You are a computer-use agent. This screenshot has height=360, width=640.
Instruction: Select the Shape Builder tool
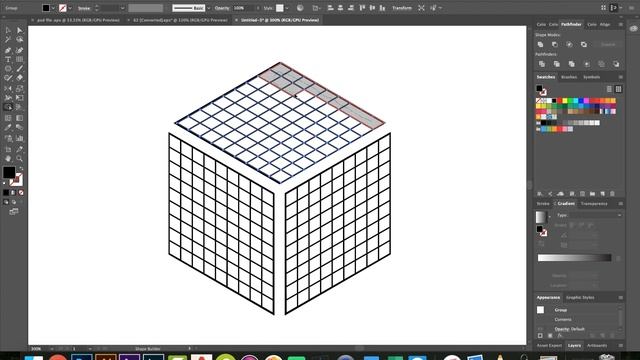(8, 107)
